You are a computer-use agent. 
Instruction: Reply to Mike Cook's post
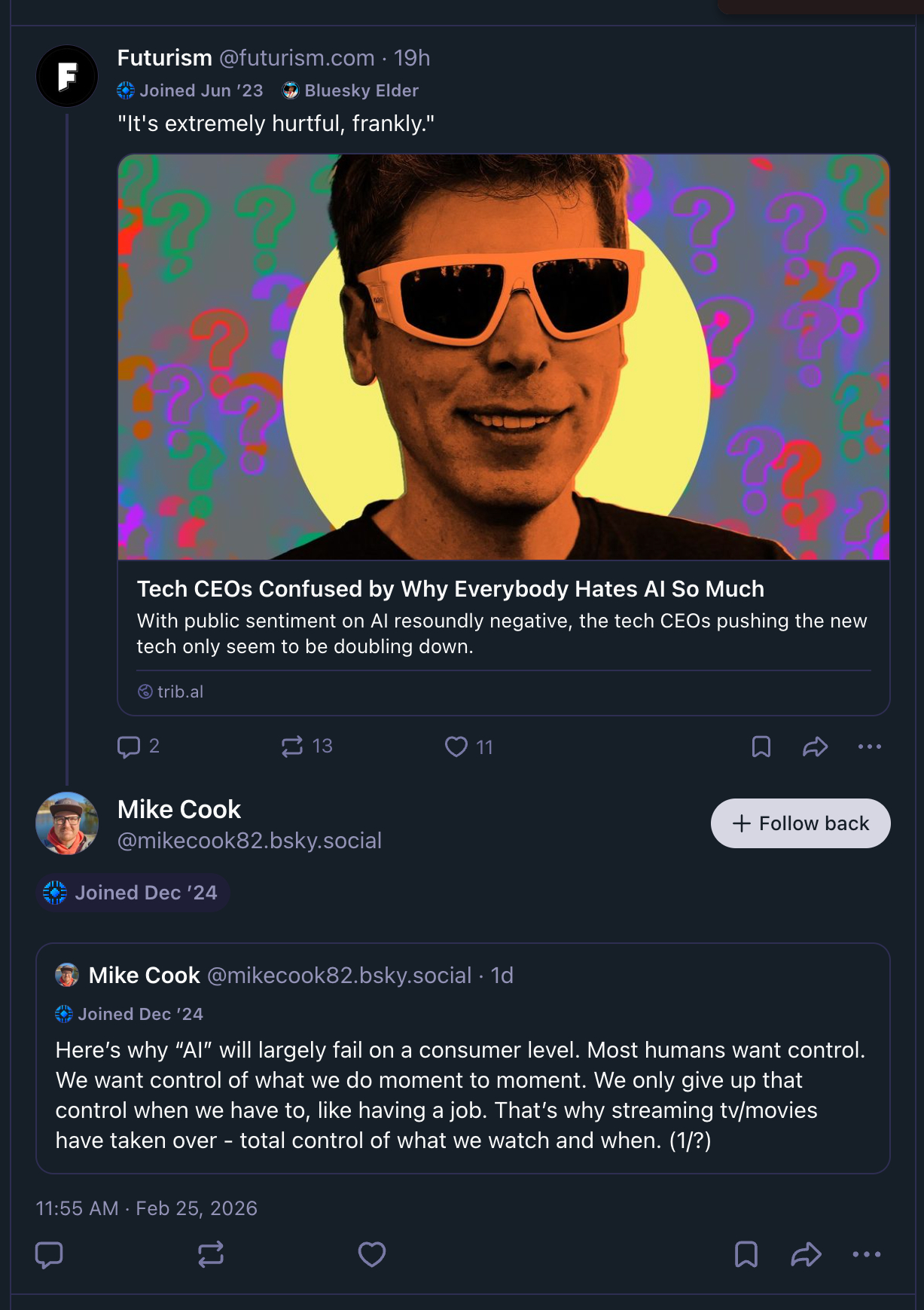(50, 1254)
